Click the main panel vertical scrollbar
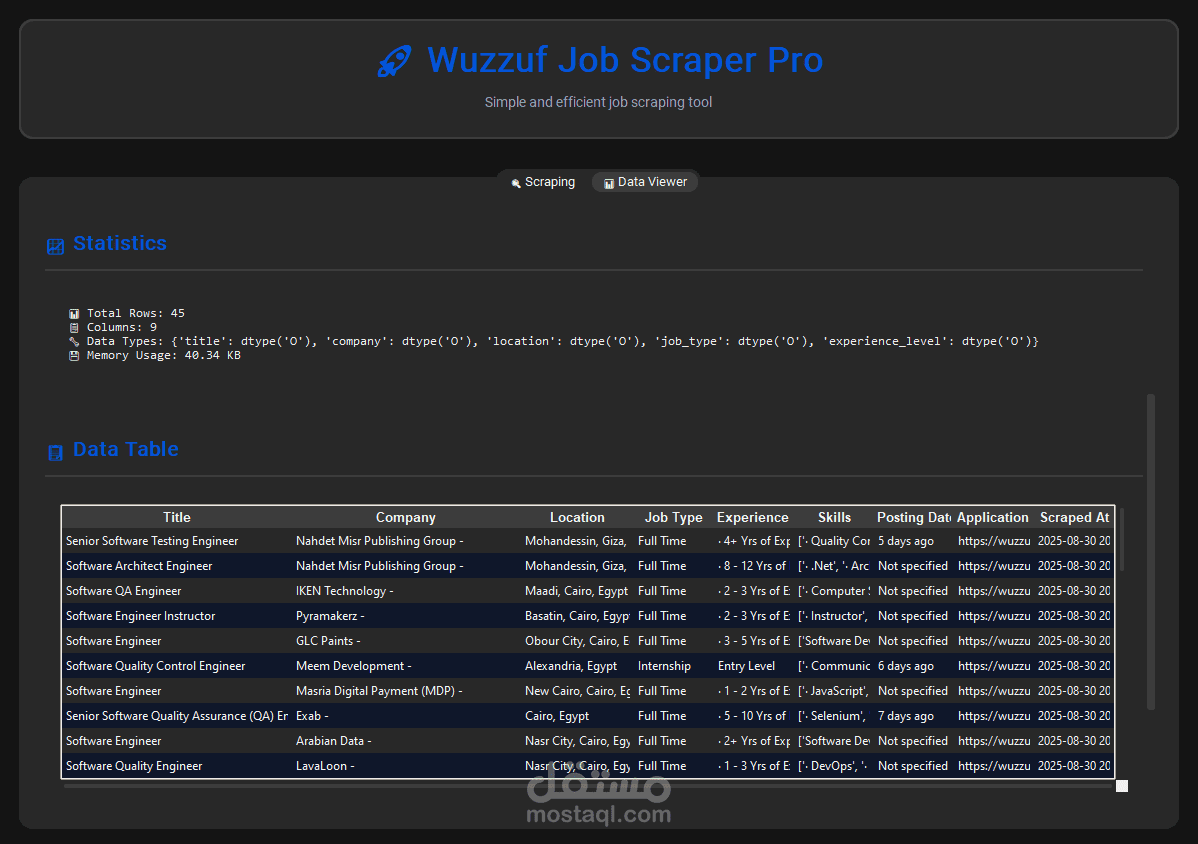 click(1151, 551)
